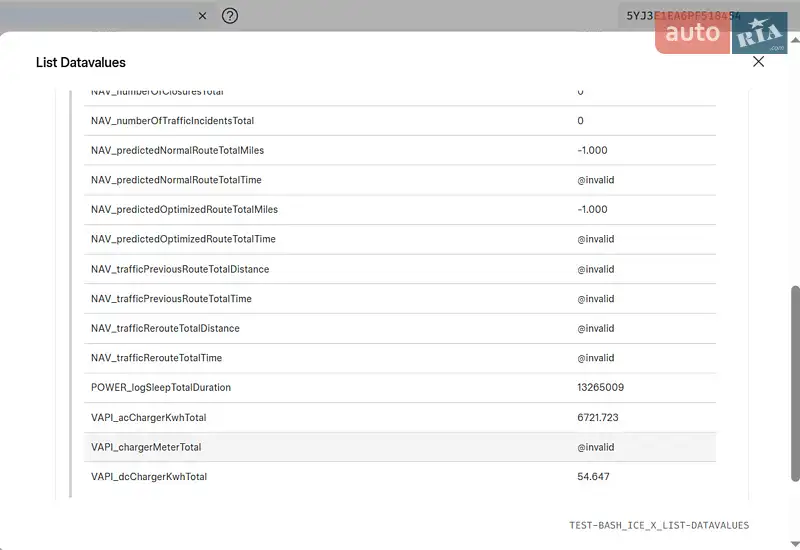Click the VIN number field at top
Viewport: 800px width, 550px height.
[684, 16]
